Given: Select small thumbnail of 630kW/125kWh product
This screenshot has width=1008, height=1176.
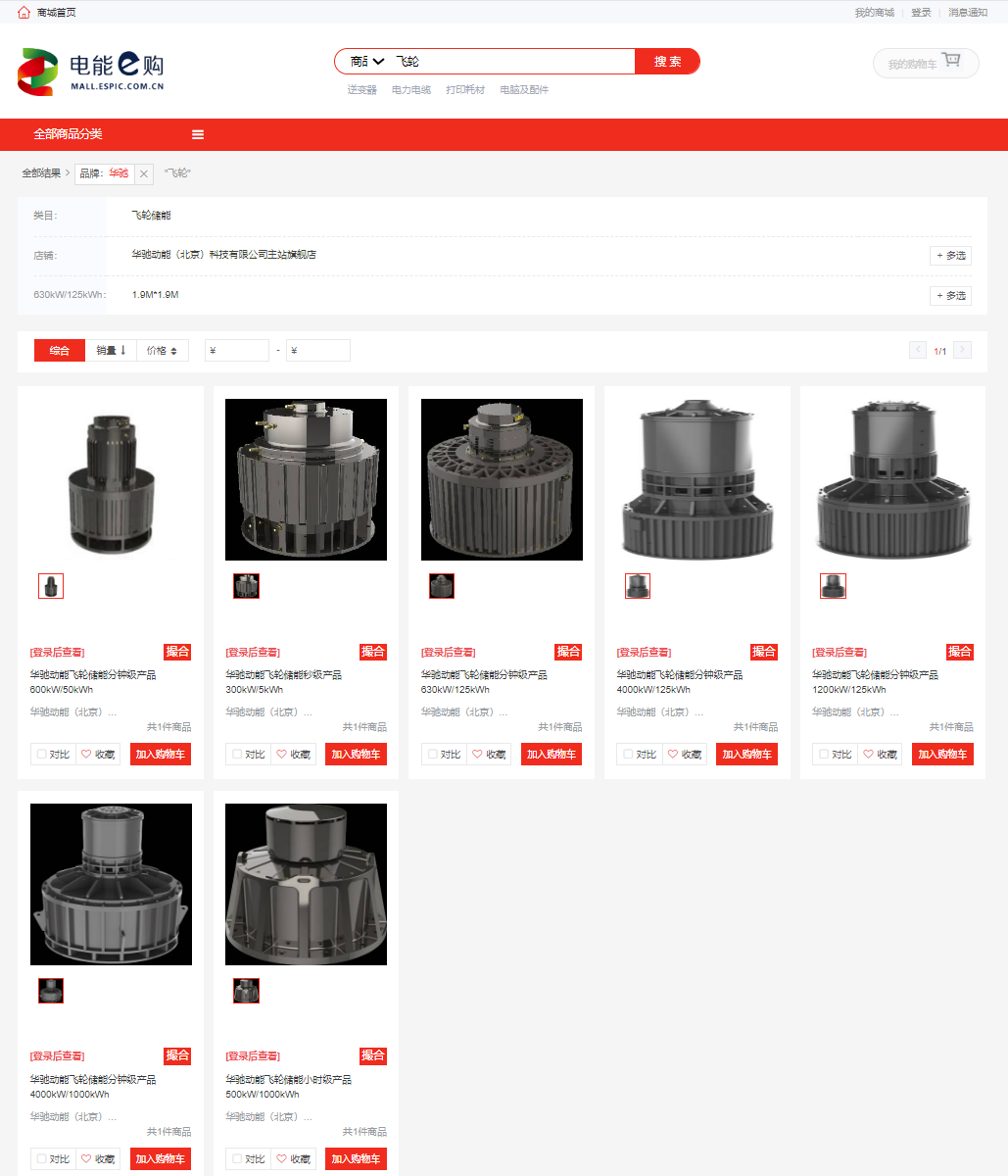Looking at the screenshot, I should [442, 586].
